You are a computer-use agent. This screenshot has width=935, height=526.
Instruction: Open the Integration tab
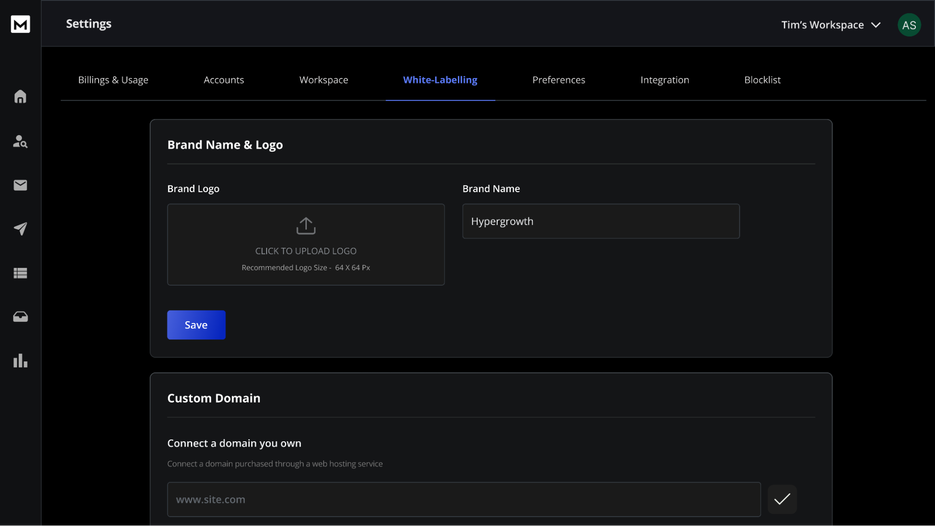[x=665, y=80]
